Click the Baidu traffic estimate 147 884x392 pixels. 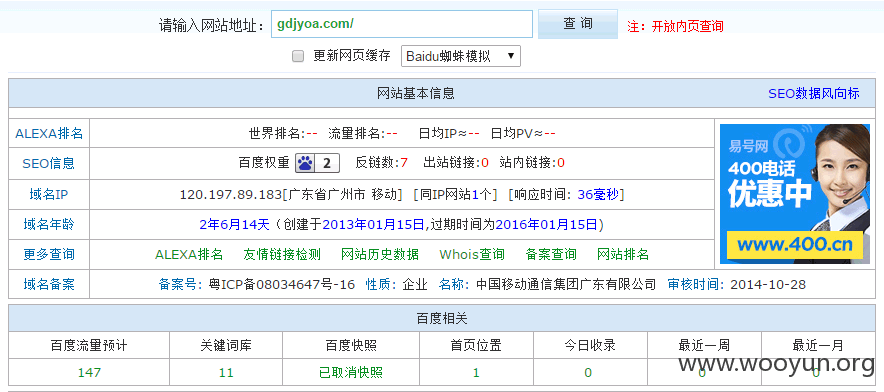(x=89, y=373)
